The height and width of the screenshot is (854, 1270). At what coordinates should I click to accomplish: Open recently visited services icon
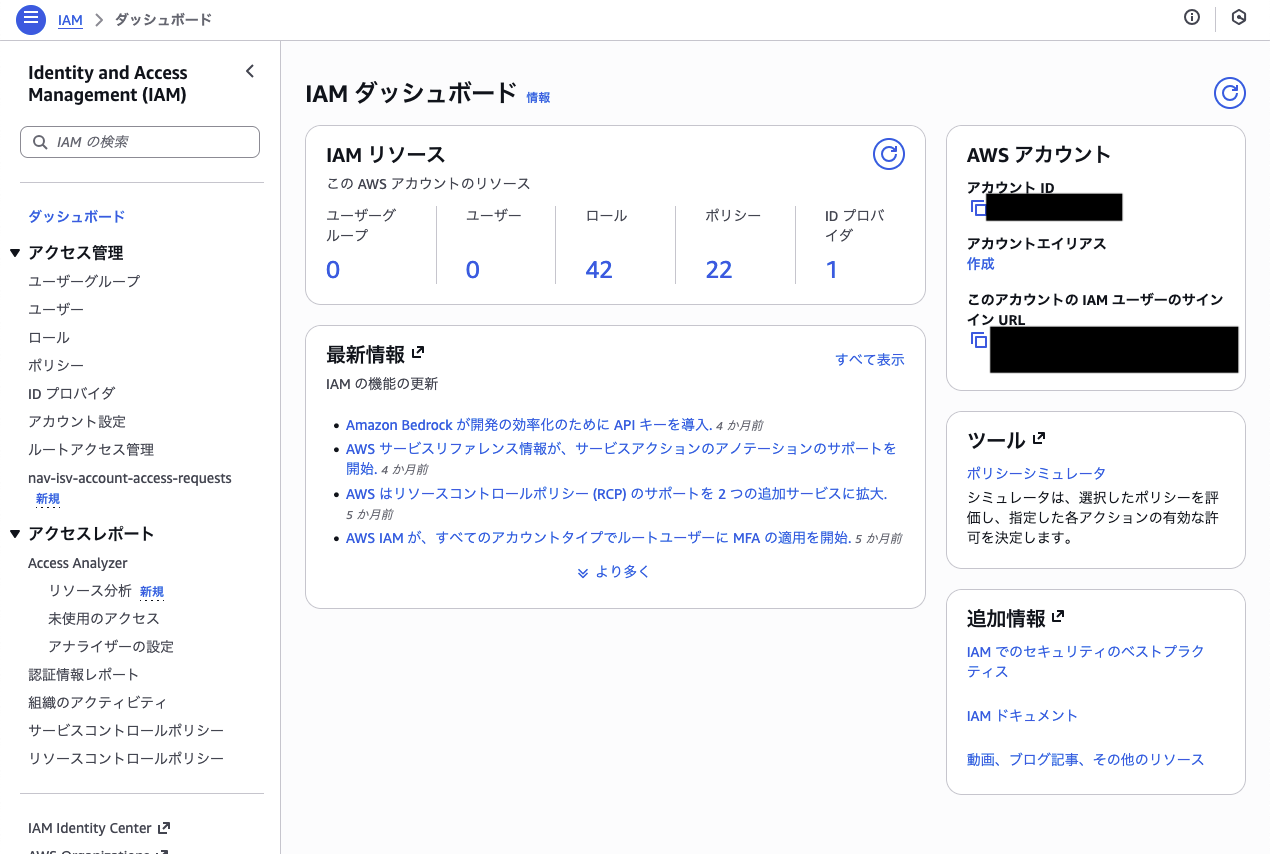pos(1240,17)
